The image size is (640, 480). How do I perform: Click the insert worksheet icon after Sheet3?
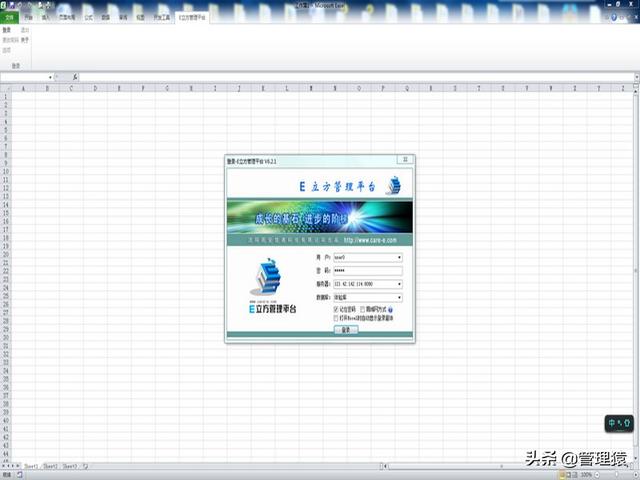[85, 466]
